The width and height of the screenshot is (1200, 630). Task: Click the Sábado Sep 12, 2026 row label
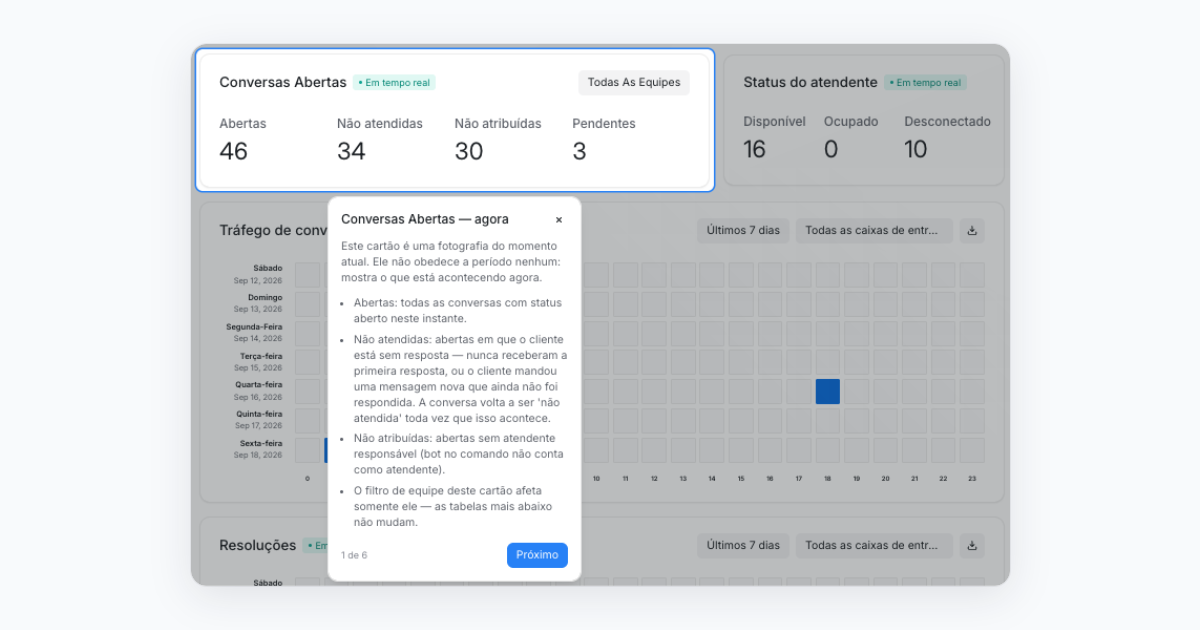pyautogui.click(x=258, y=274)
